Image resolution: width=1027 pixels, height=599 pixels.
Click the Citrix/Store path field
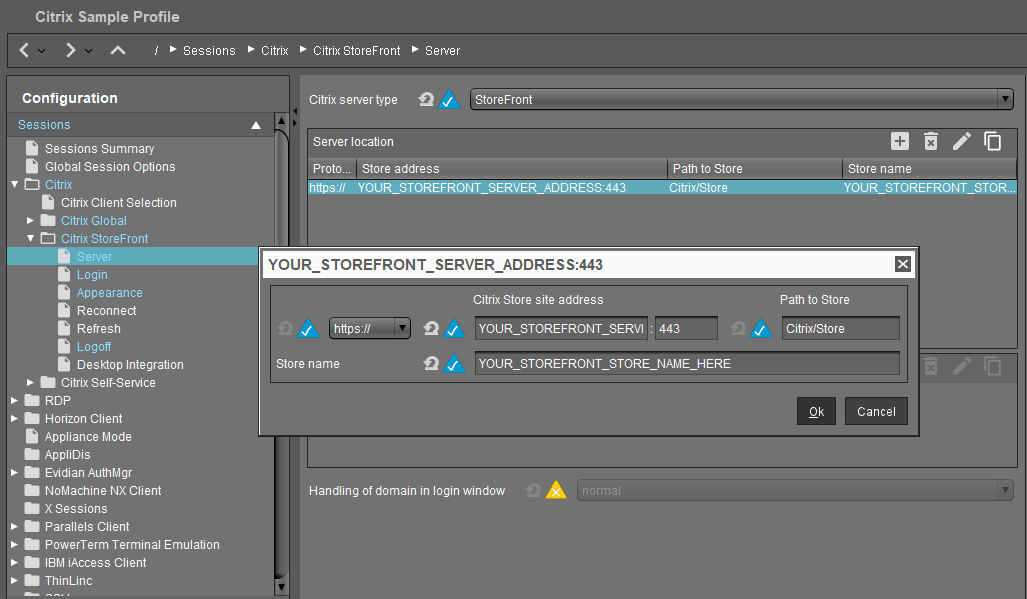click(840, 328)
